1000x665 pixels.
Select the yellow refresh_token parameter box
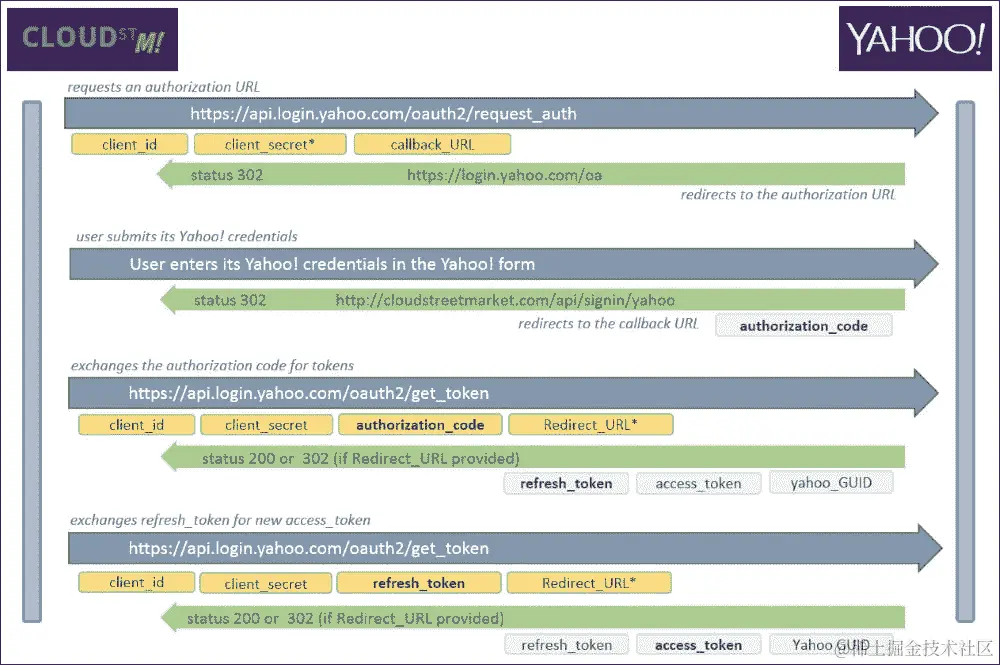(x=419, y=583)
